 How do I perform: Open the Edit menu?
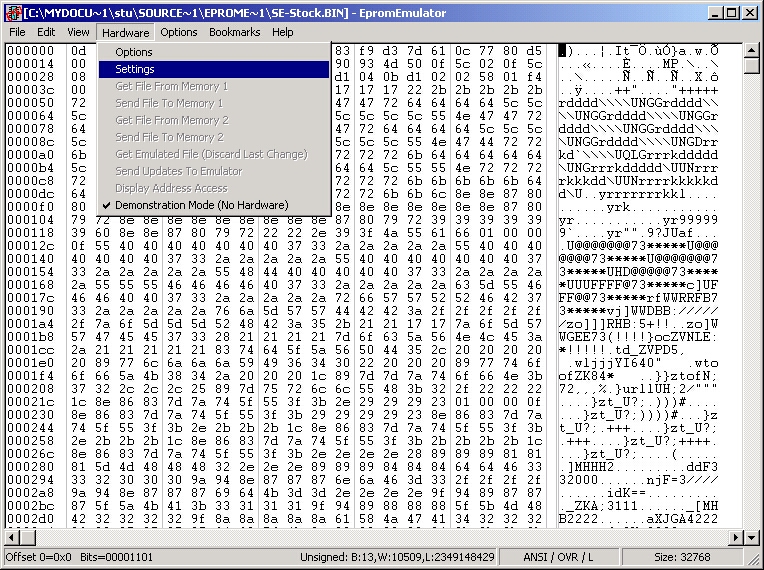46,32
